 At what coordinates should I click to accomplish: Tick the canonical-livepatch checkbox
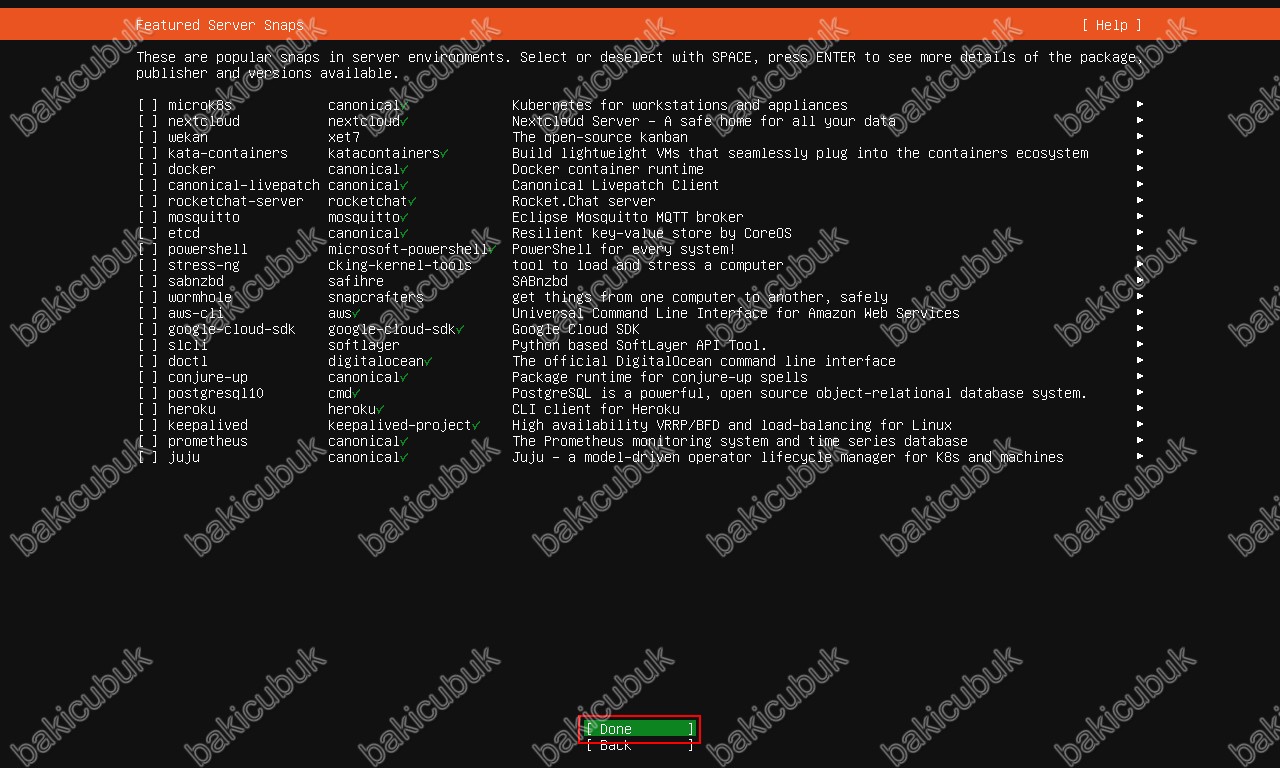148,185
